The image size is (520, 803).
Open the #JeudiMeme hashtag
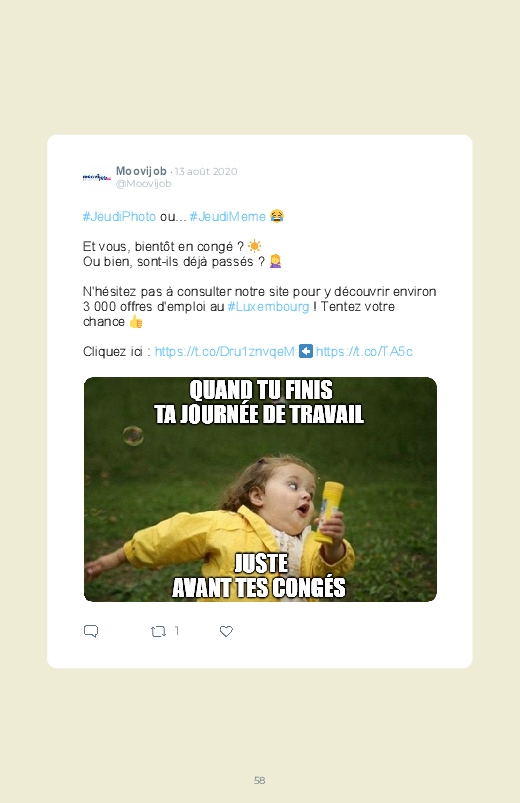click(x=227, y=217)
